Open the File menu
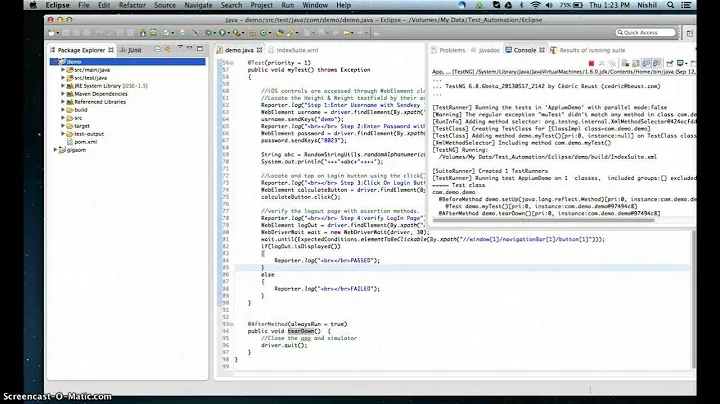 (84, 5)
